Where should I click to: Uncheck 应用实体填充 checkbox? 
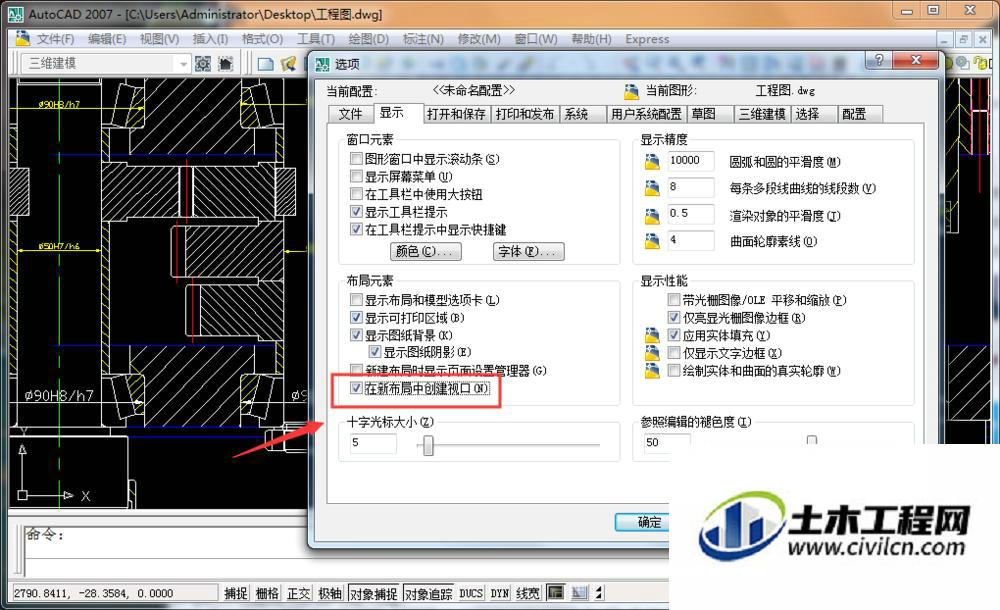tap(673, 335)
